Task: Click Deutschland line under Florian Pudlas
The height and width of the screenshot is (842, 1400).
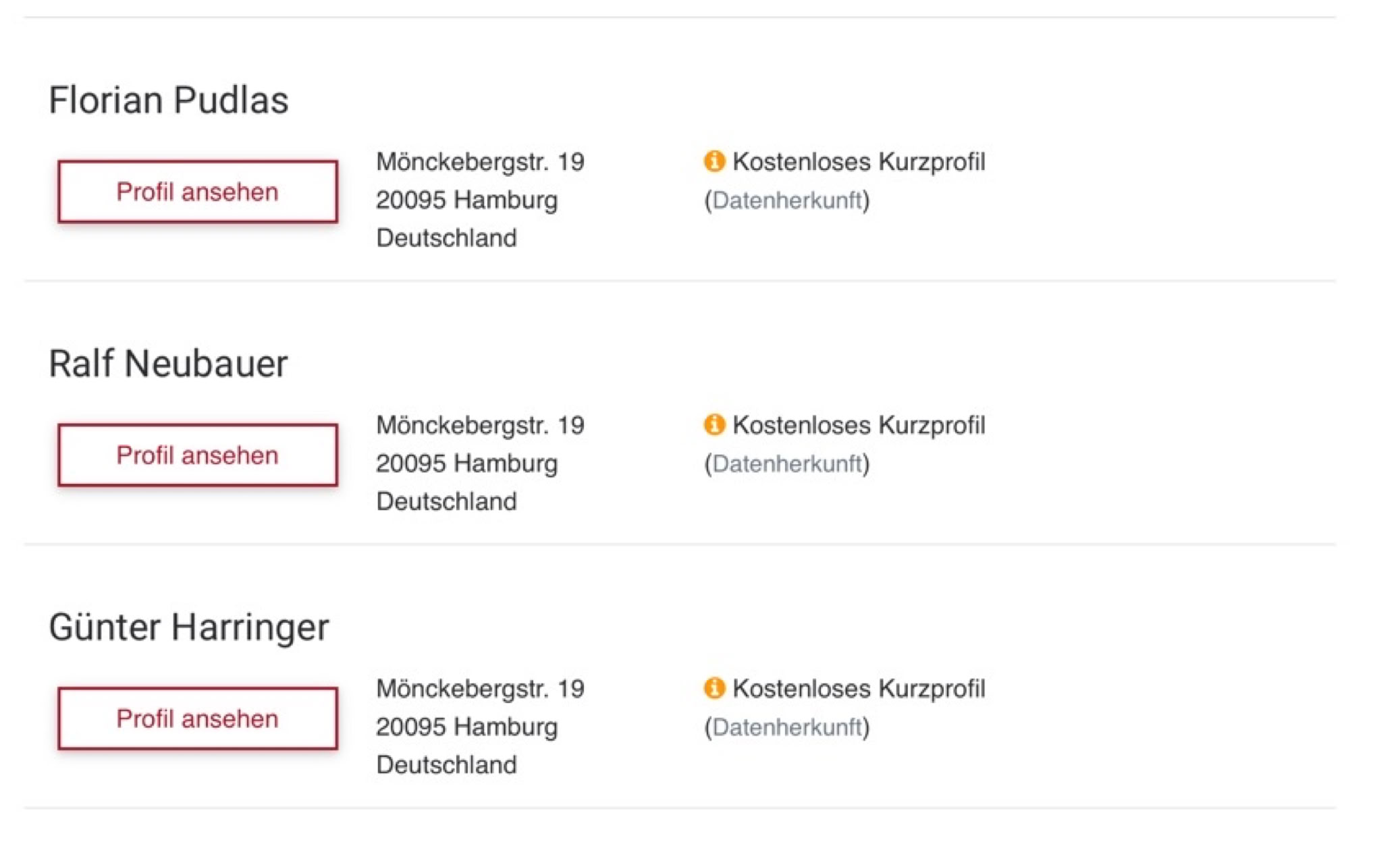Action: (x=446, y=238)
